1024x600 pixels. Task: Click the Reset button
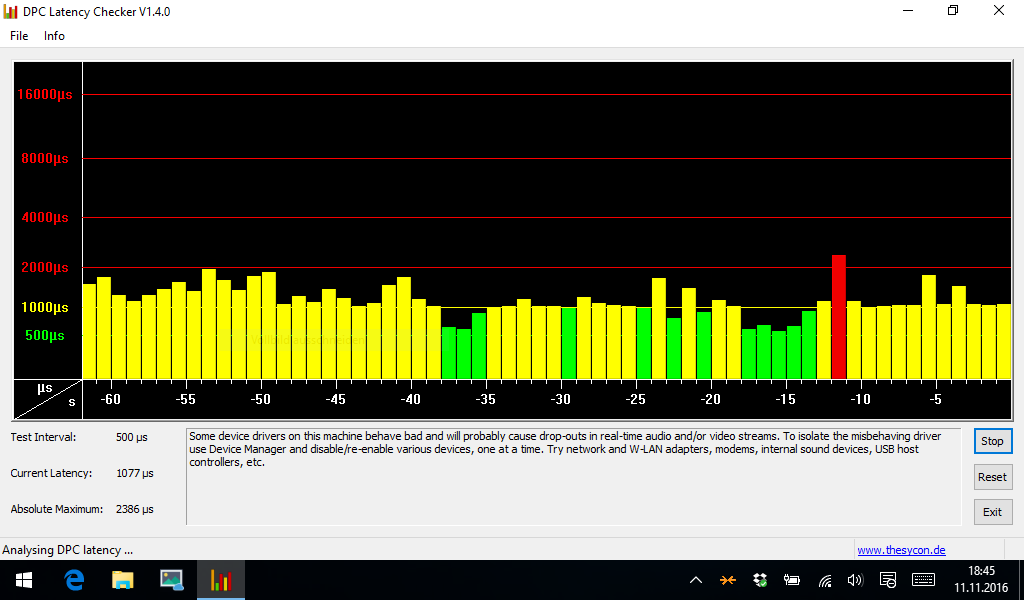tap(993, 477)
